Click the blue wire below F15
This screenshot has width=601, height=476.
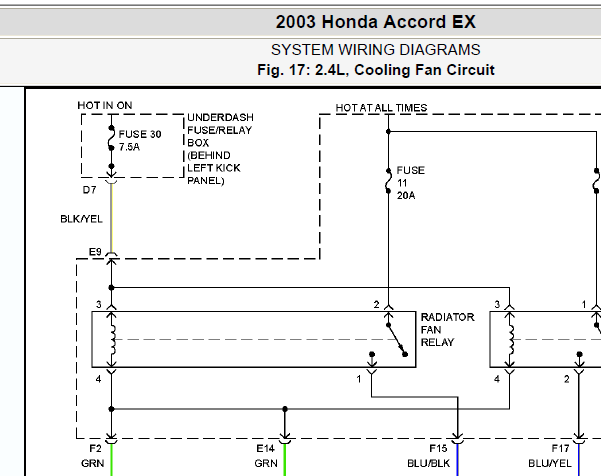[457, 460]
